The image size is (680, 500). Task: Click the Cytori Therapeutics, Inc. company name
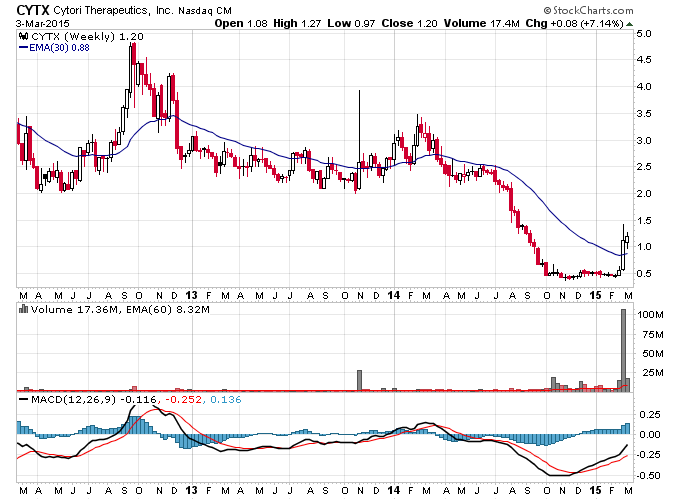pos(113,10)
